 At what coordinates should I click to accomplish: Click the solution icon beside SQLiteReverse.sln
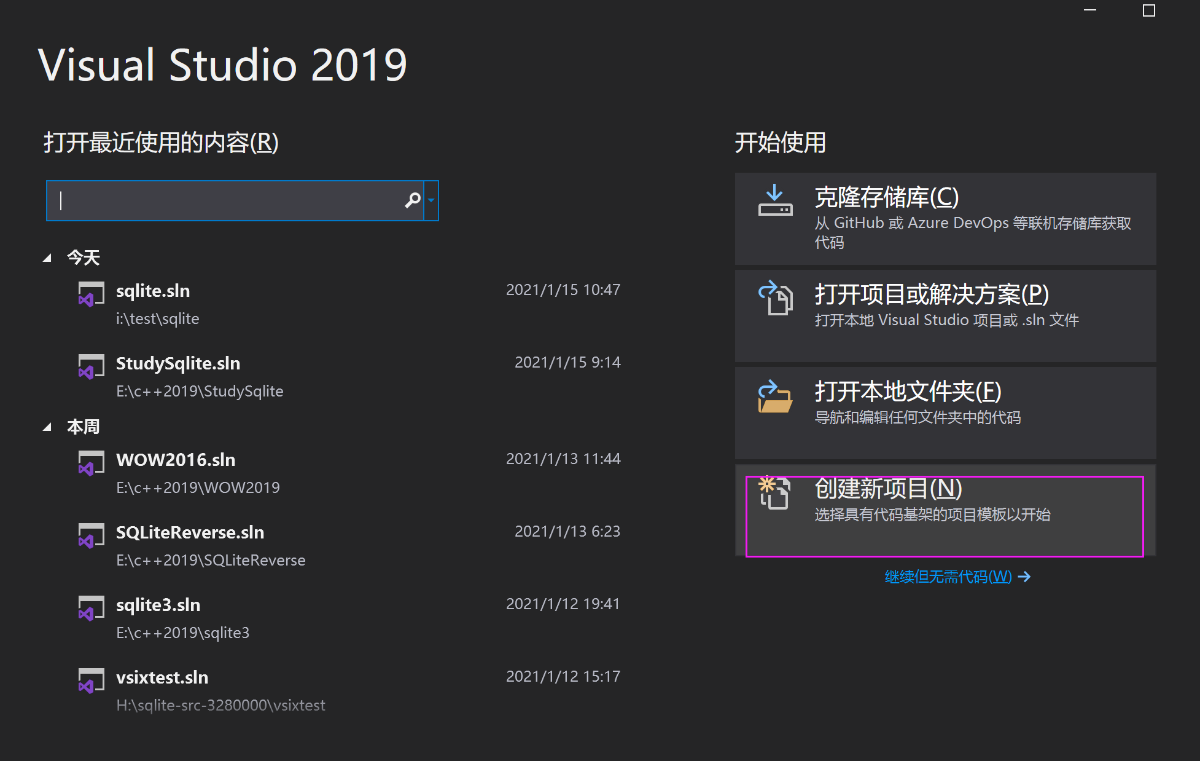point(91,535)
